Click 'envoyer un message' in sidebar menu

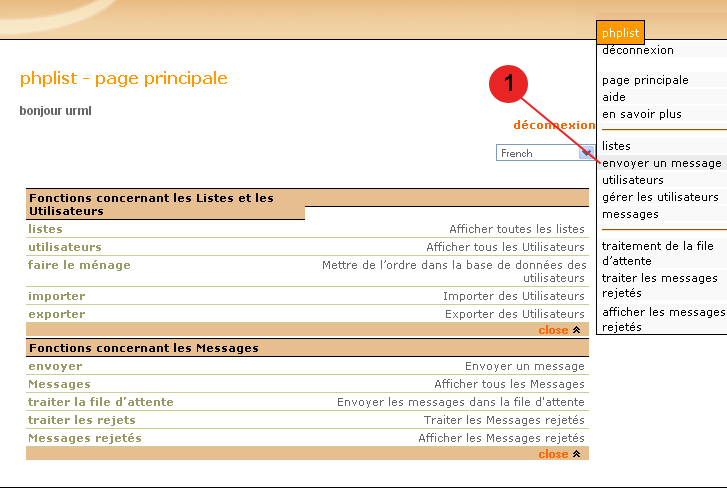(x=661, y=163)
